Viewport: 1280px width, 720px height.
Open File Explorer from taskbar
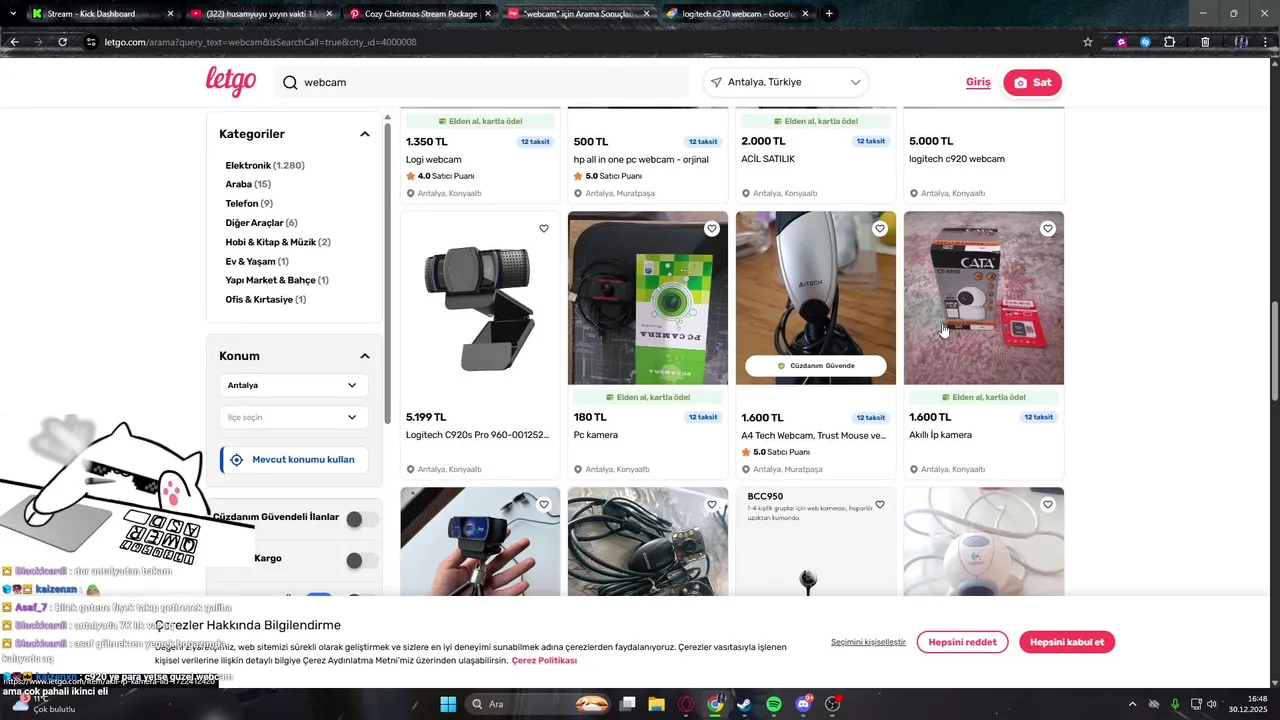(x=656, y=704)
